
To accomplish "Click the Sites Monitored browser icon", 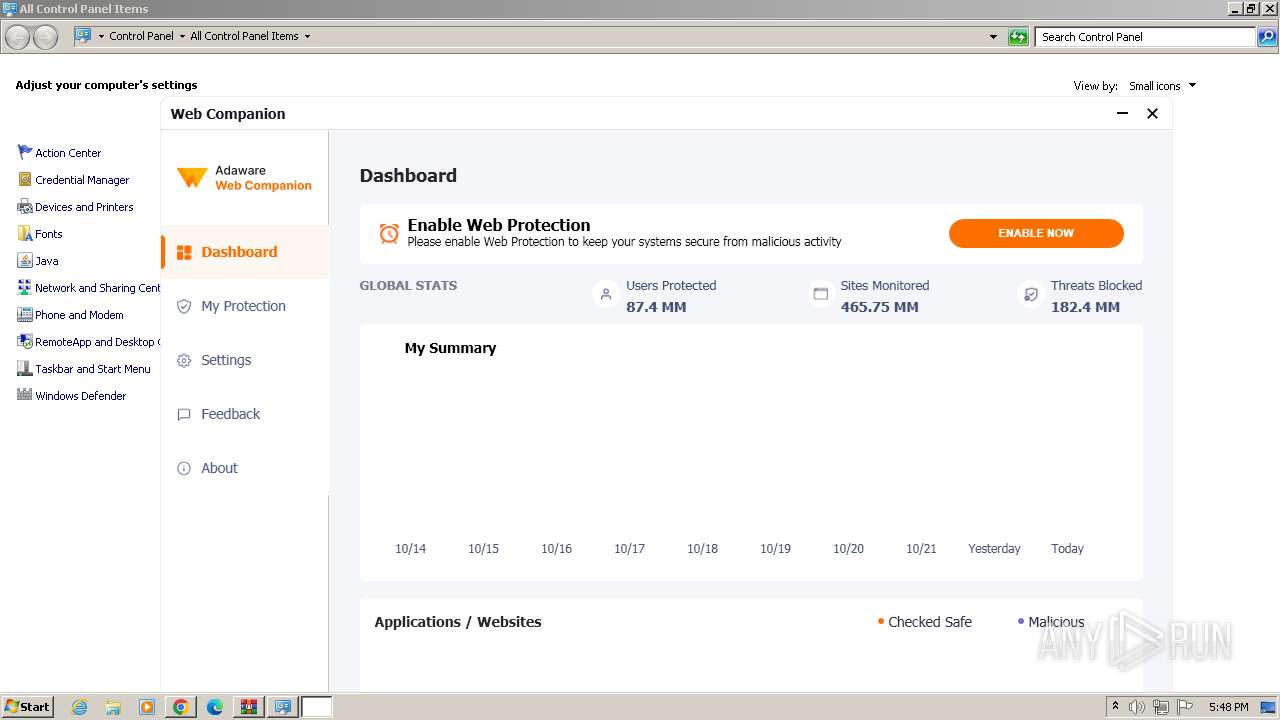I will tap(821, 295).
